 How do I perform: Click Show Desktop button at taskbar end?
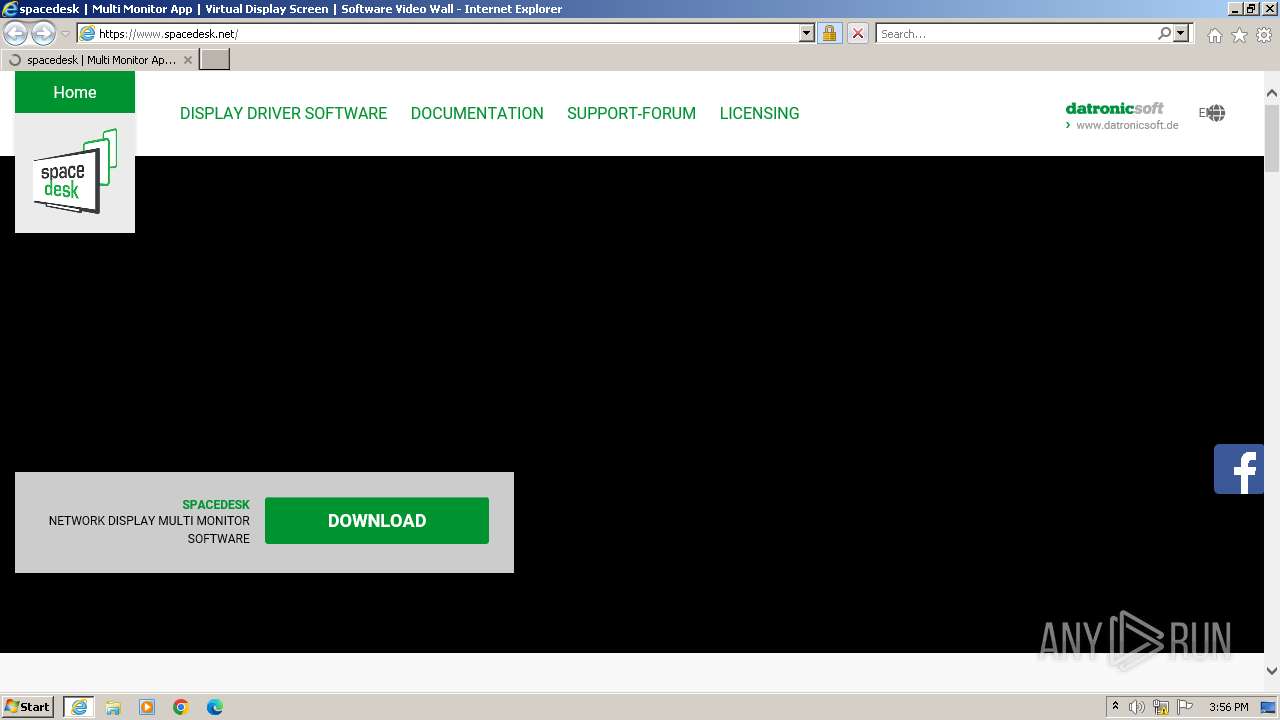pyautogui.click(x=1268, y=707)
